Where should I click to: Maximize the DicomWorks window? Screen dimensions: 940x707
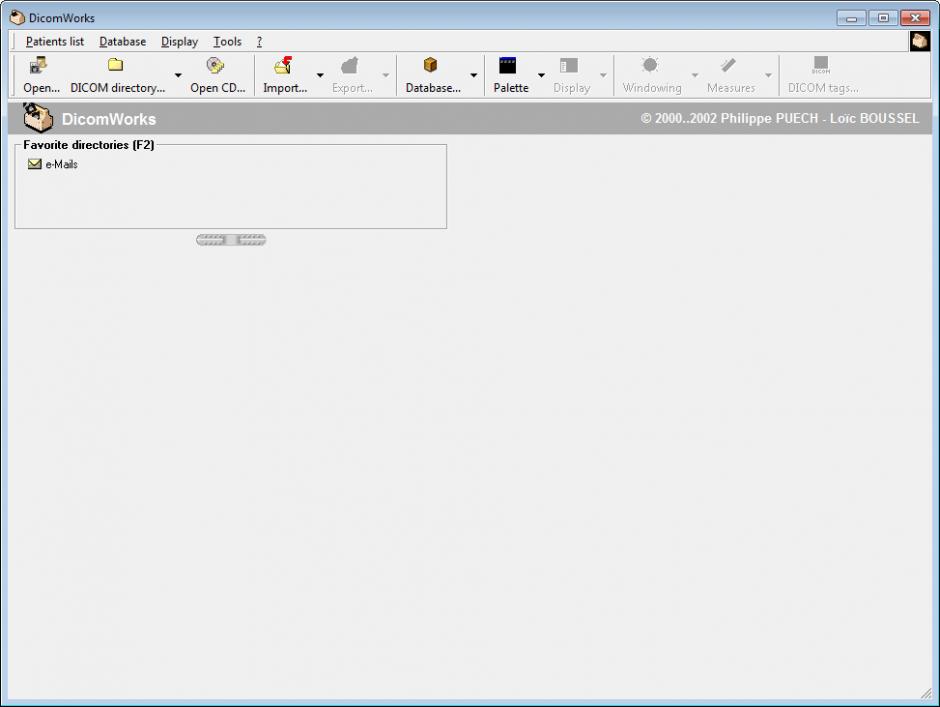[883, 18]
